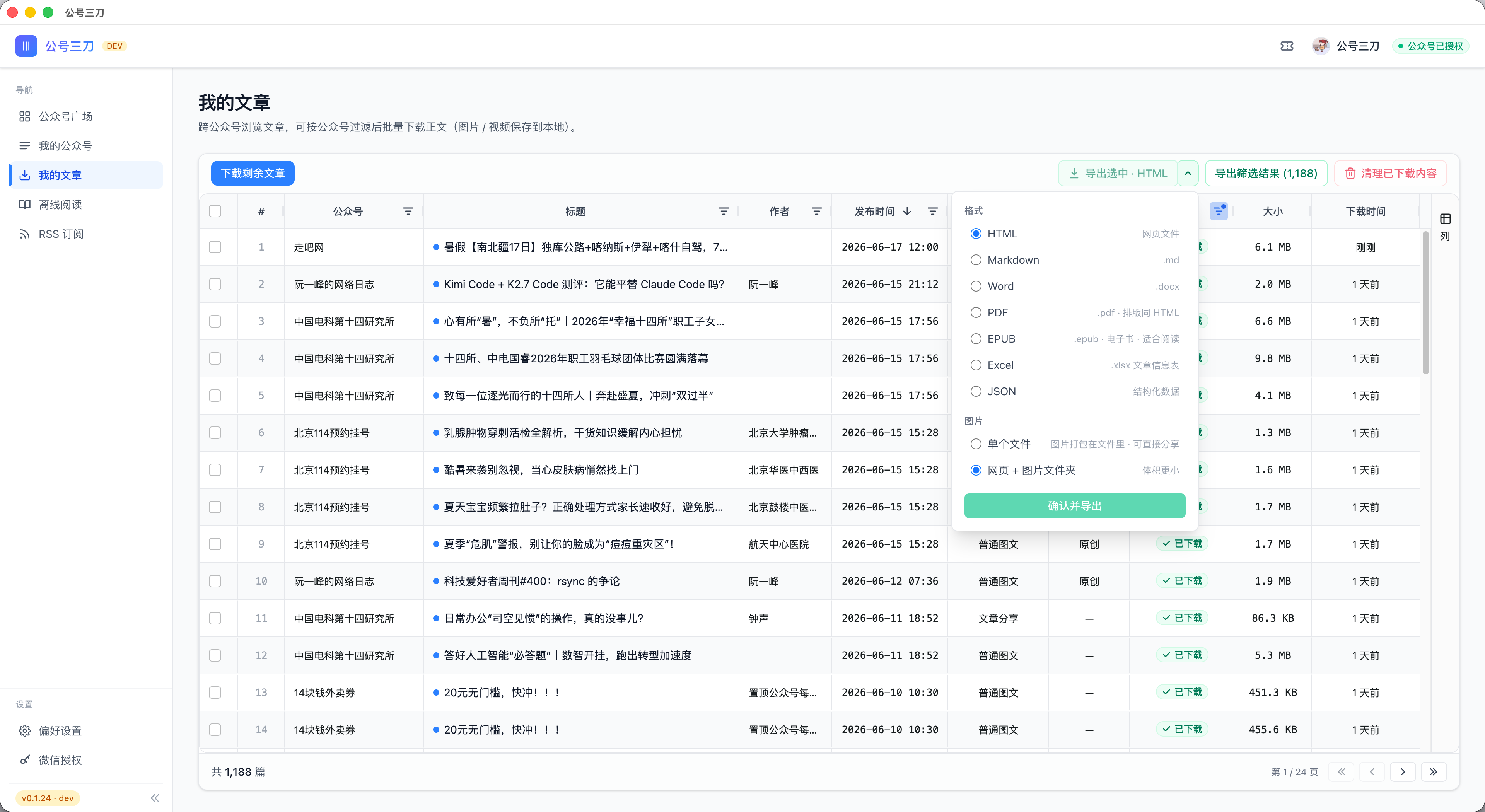Open the 乳腺肿物穿刺活检全解析 article
The height and width of the screenshot is (812, 1485).
[x=563, y=433]
